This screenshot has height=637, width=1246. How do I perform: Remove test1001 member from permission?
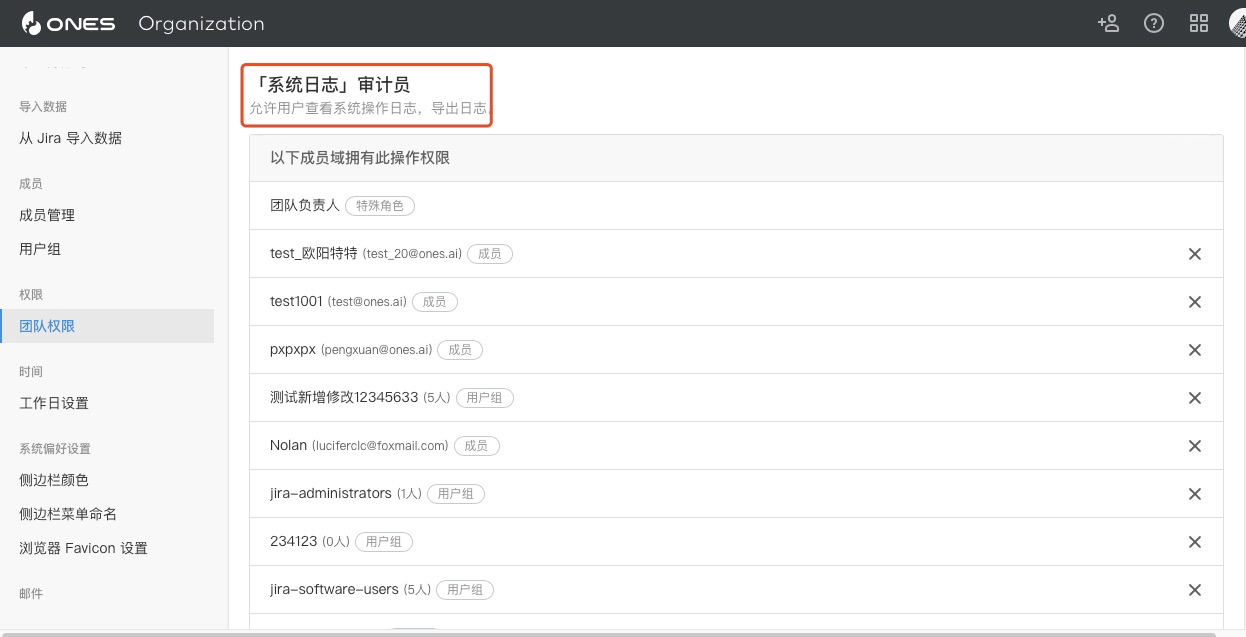1194,302
